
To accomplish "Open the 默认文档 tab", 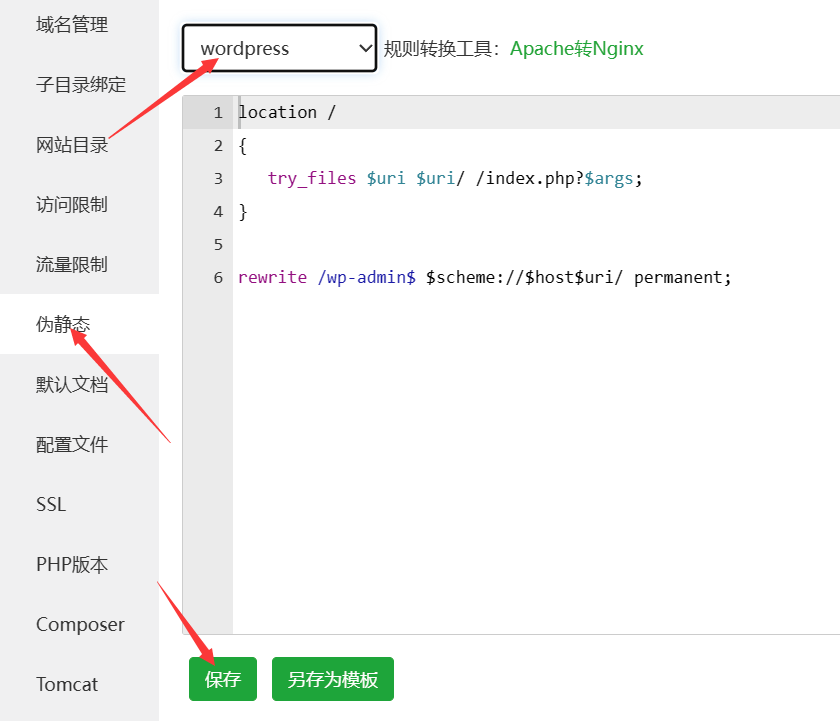I will (x=72, y=385).
